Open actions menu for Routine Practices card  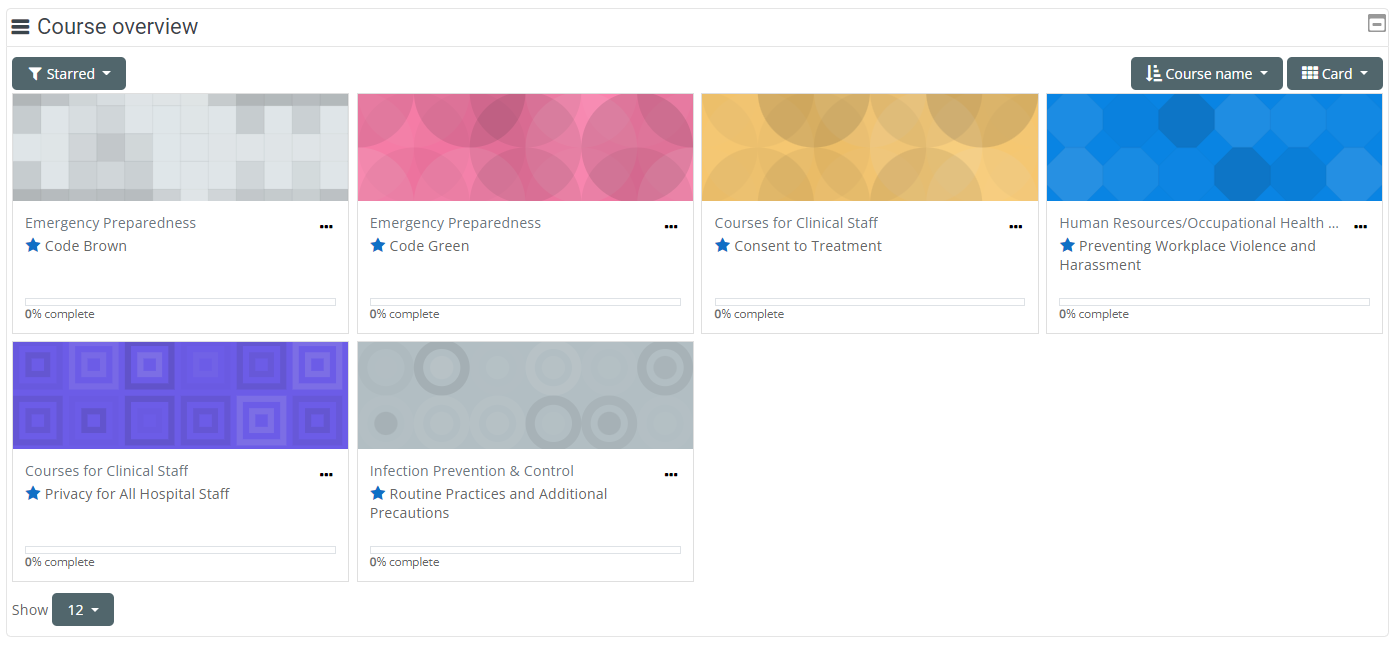click(x=671, y=475)
